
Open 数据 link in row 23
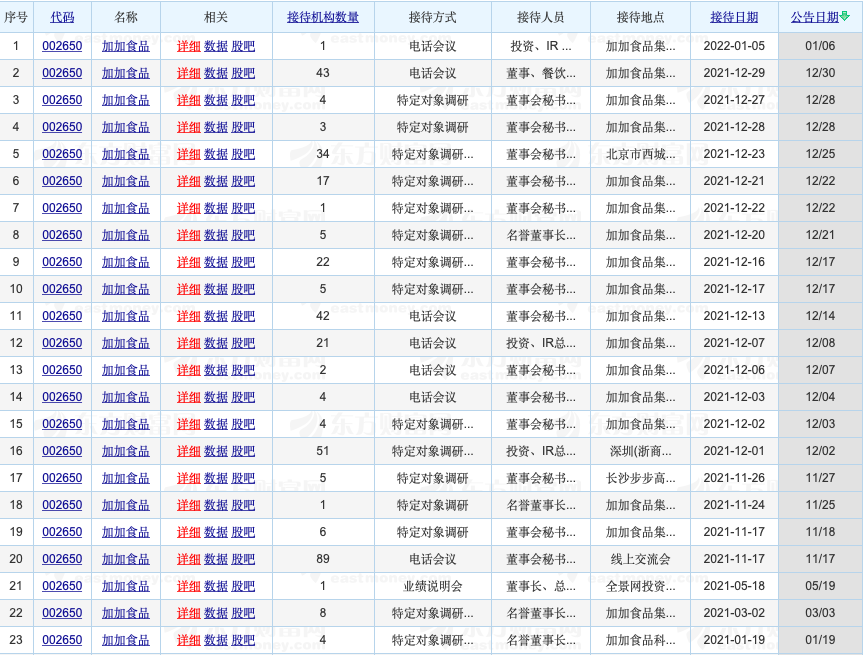point(216,640)
